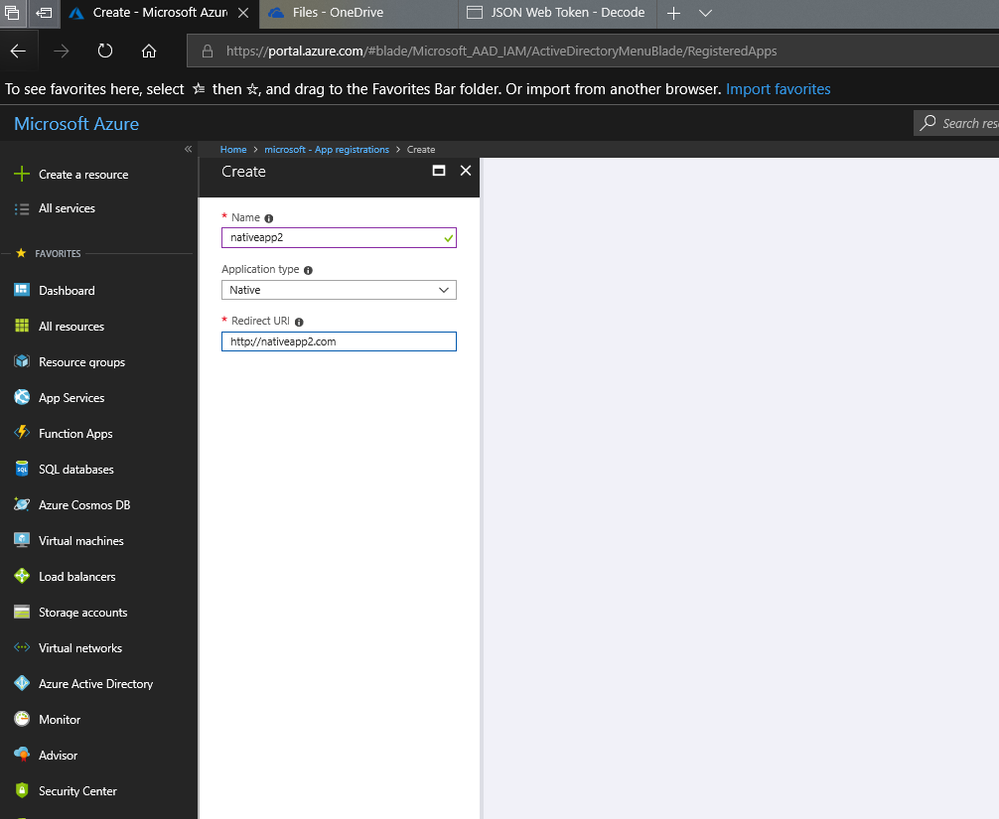Close the Create blade
The height and width of the screenshot is (819, 999).
point(466,171)
